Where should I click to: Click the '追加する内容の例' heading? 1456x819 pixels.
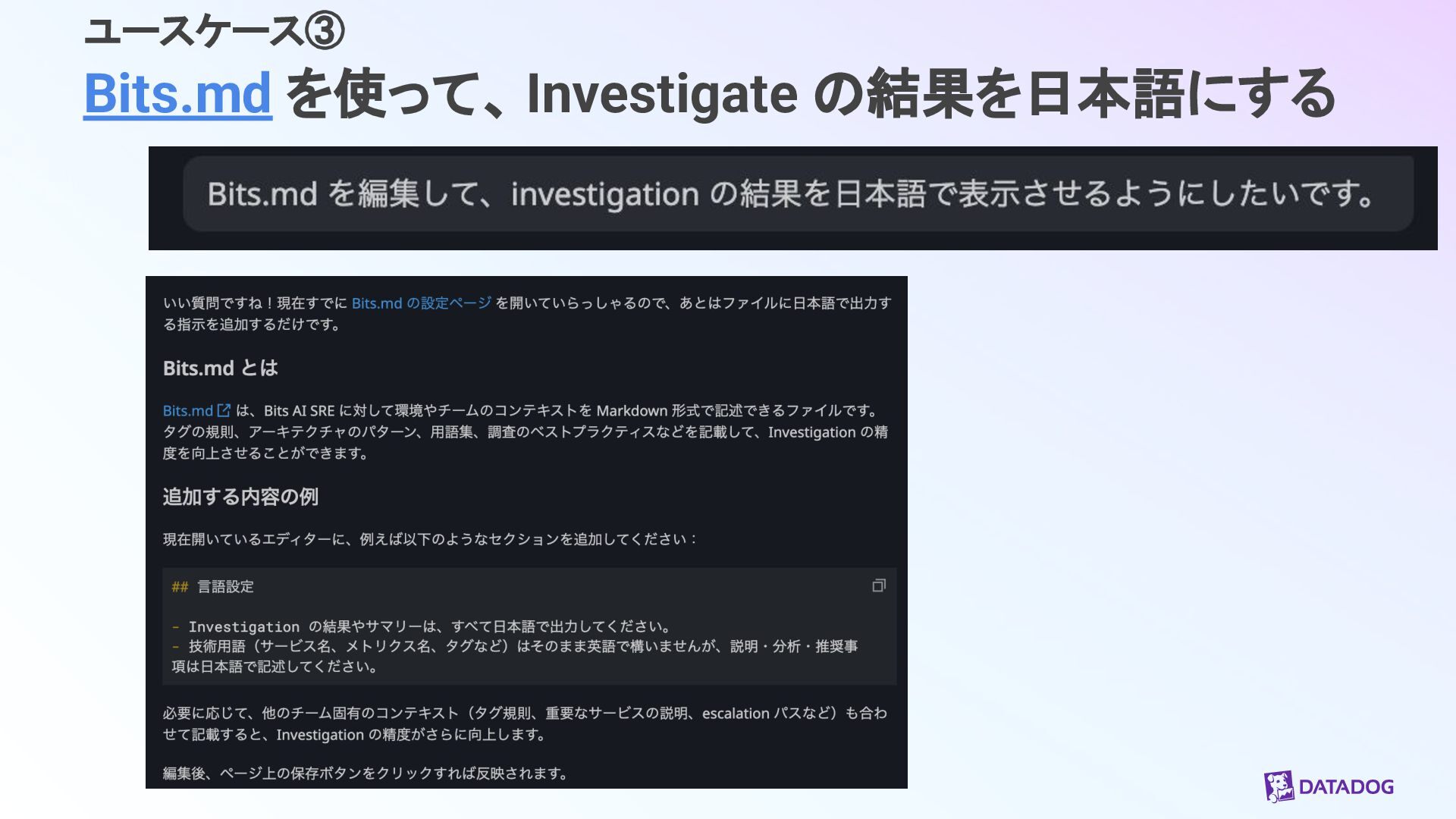pyautogui.click(x=240, y=497)
